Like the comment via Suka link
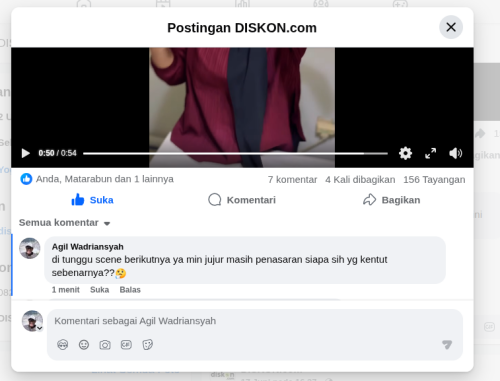Viewport: 500px width, 381px height. tap(99, 290)
